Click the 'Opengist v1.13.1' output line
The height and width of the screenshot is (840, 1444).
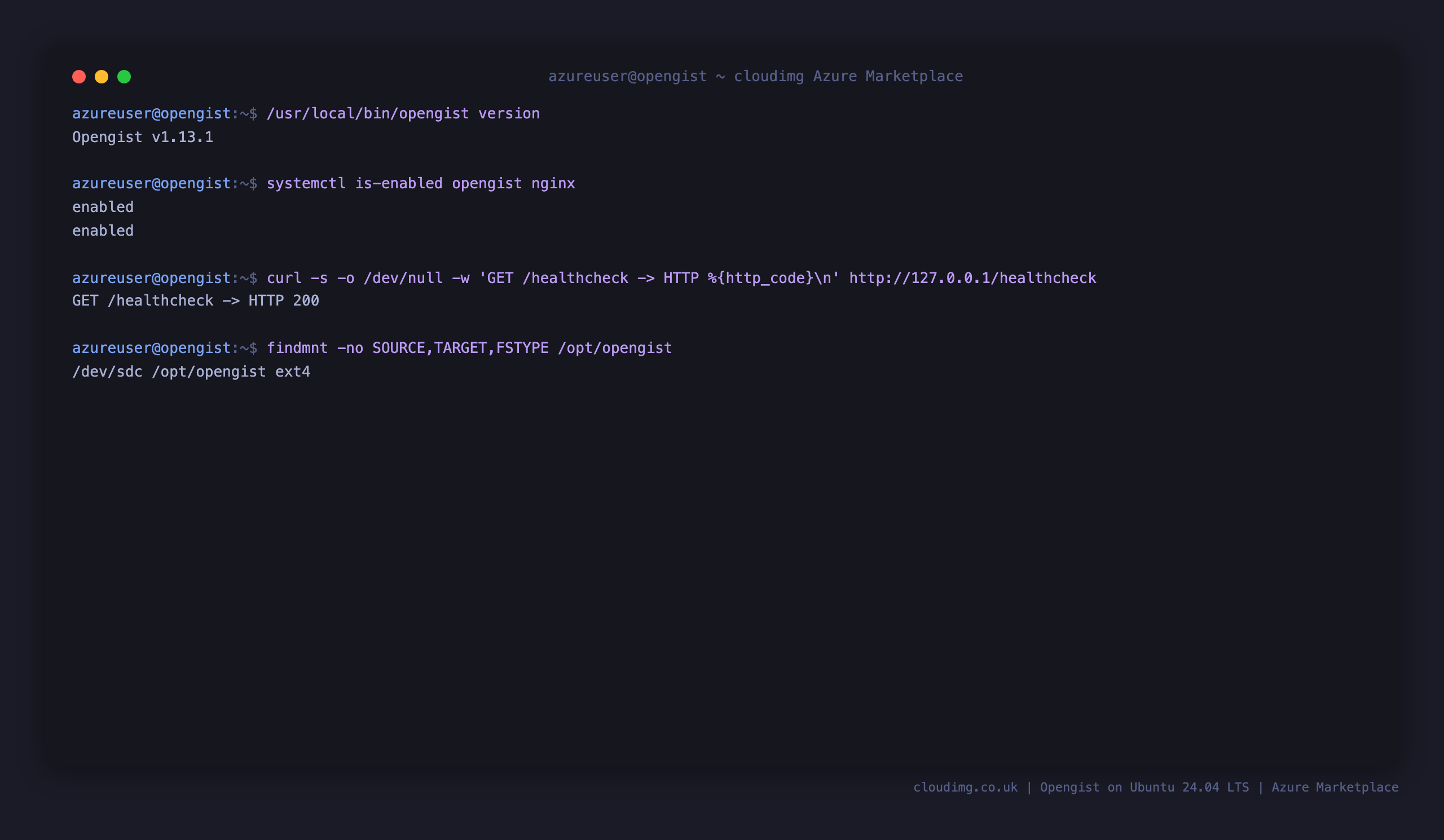pyautogui.click(x=143, y=138)
